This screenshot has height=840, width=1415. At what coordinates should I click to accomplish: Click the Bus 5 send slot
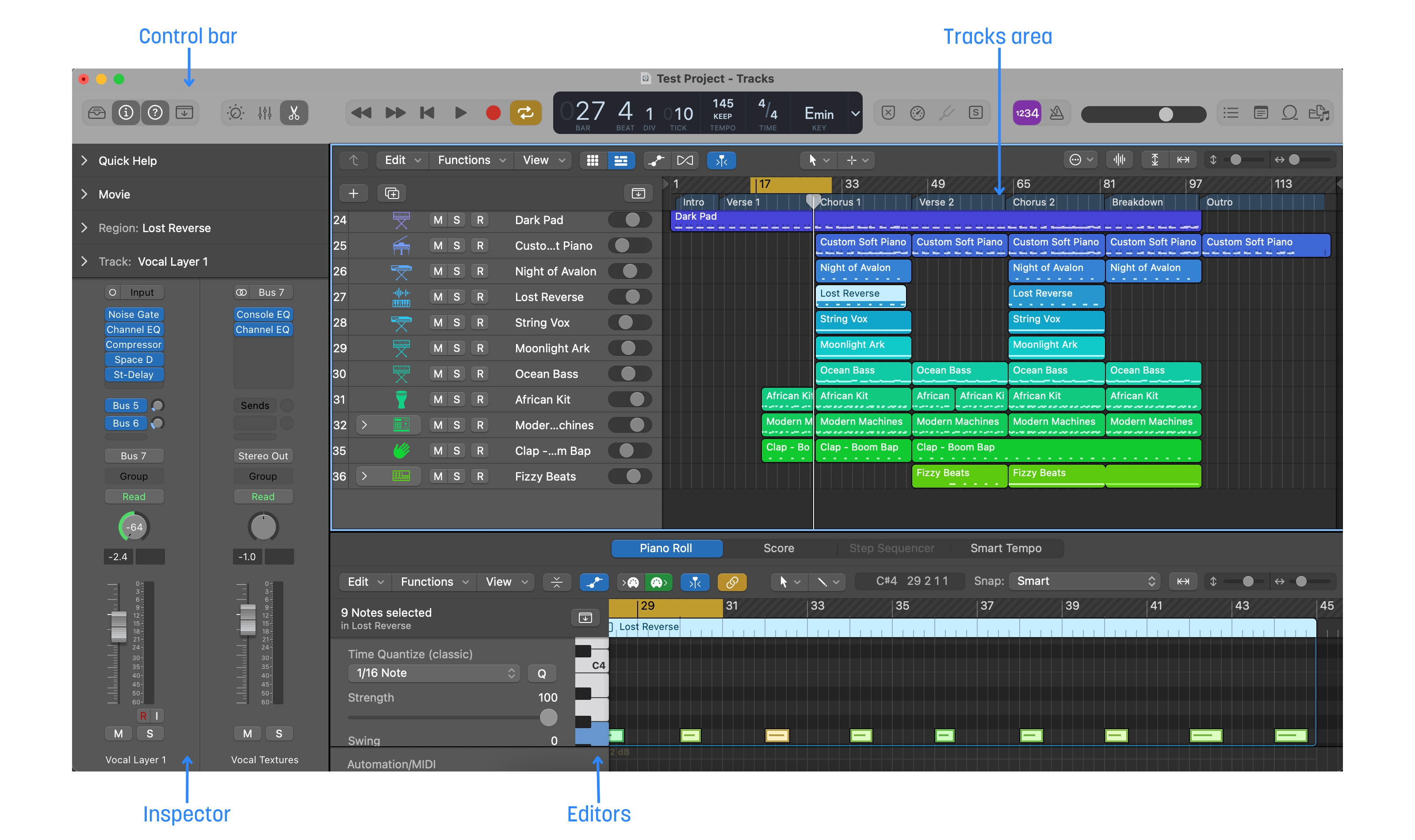click(126, 406)
